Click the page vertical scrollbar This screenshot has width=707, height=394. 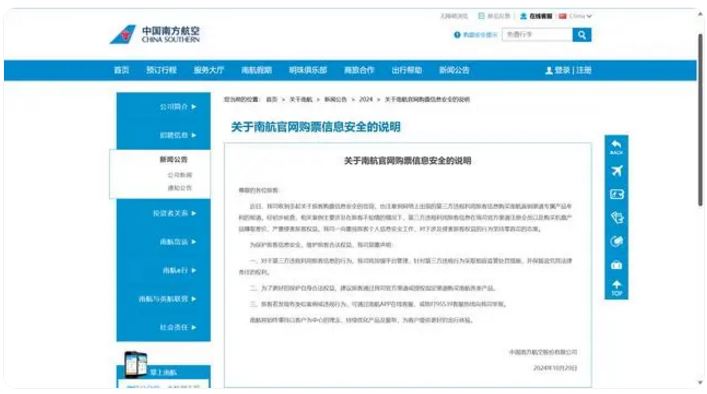click(700, 119)
